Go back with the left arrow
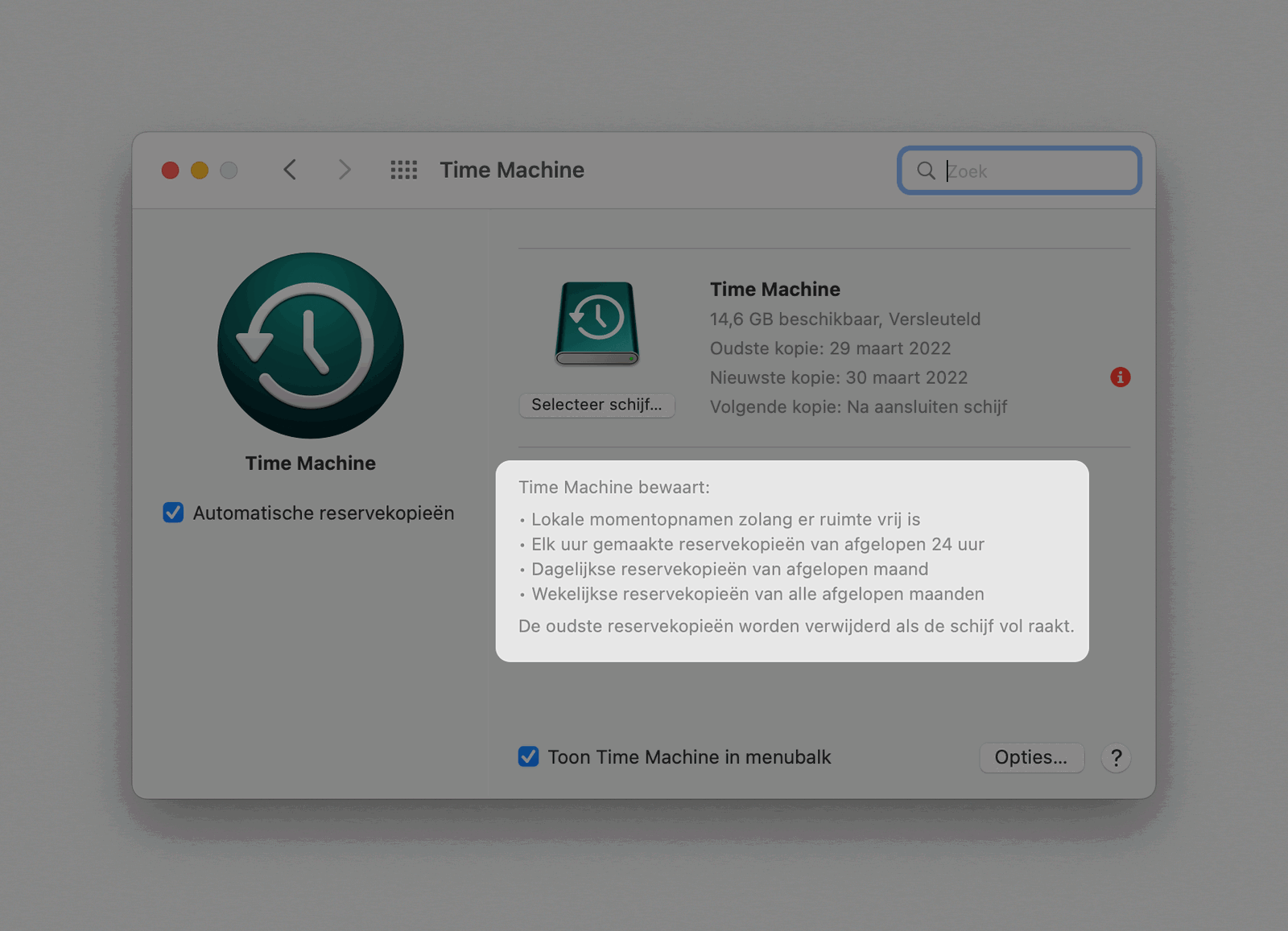Viewport: 1288px width, 931px height. (290, 170)
